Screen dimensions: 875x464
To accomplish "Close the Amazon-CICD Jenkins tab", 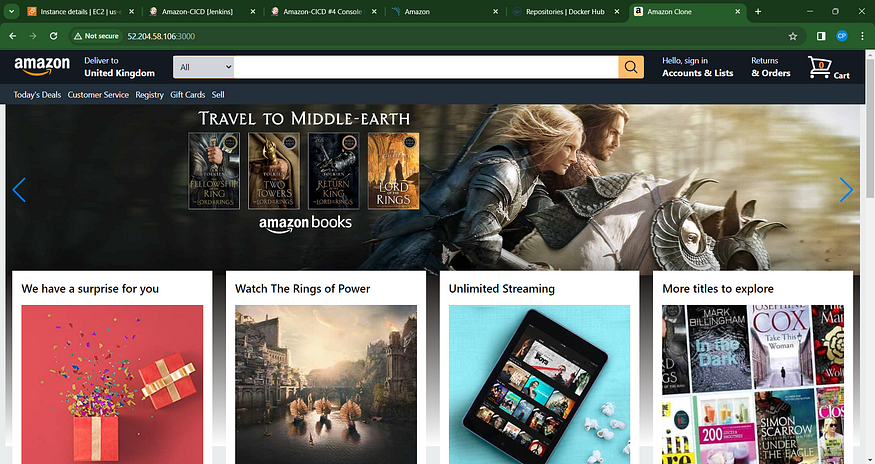I will click(x=253, y=11).
